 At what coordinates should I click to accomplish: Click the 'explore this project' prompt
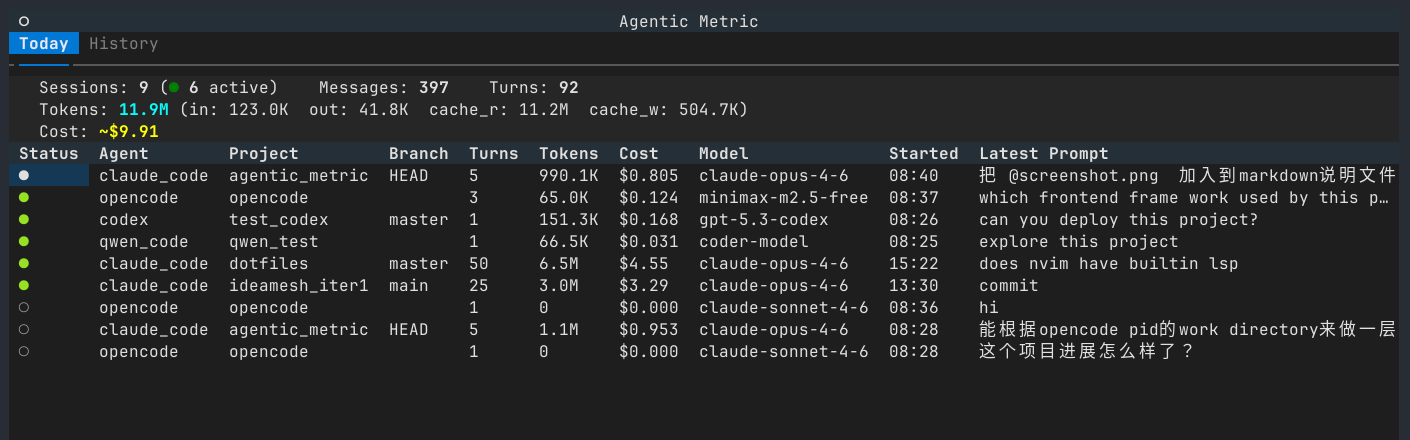pyautogui.click(x=1079, y=241)
